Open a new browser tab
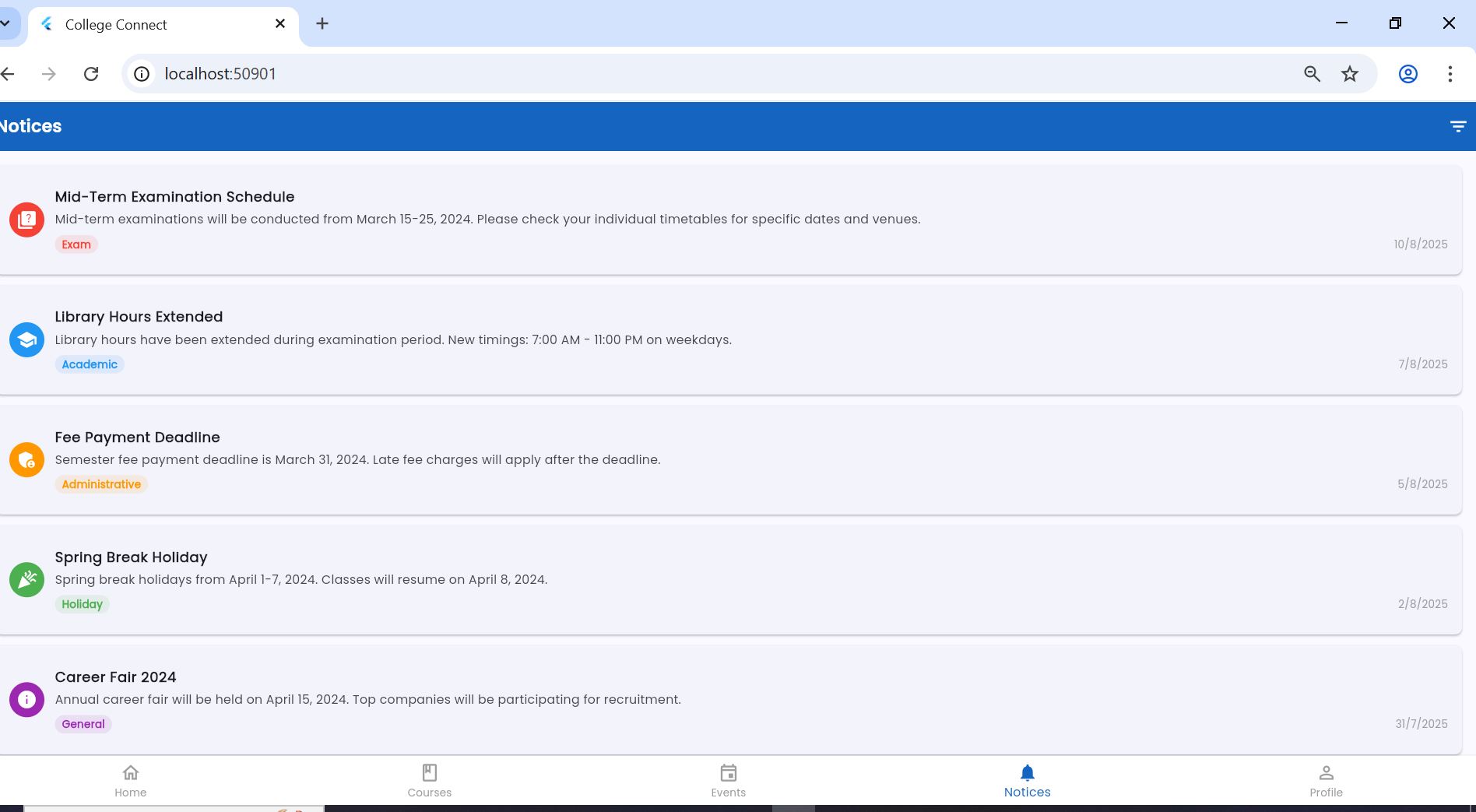 (322, 24)
